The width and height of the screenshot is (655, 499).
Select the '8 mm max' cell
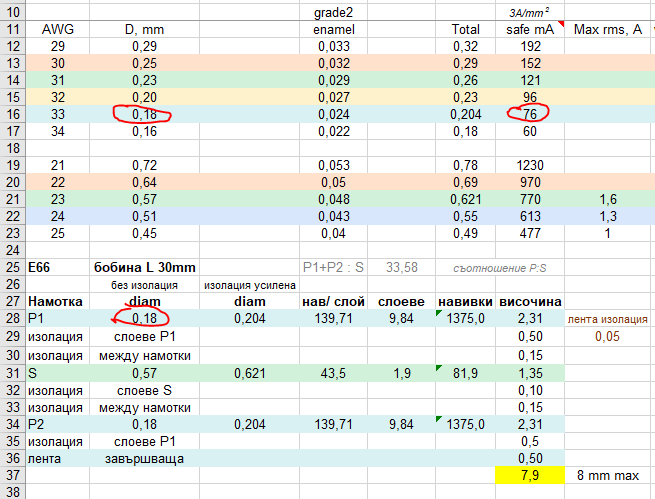608,473
